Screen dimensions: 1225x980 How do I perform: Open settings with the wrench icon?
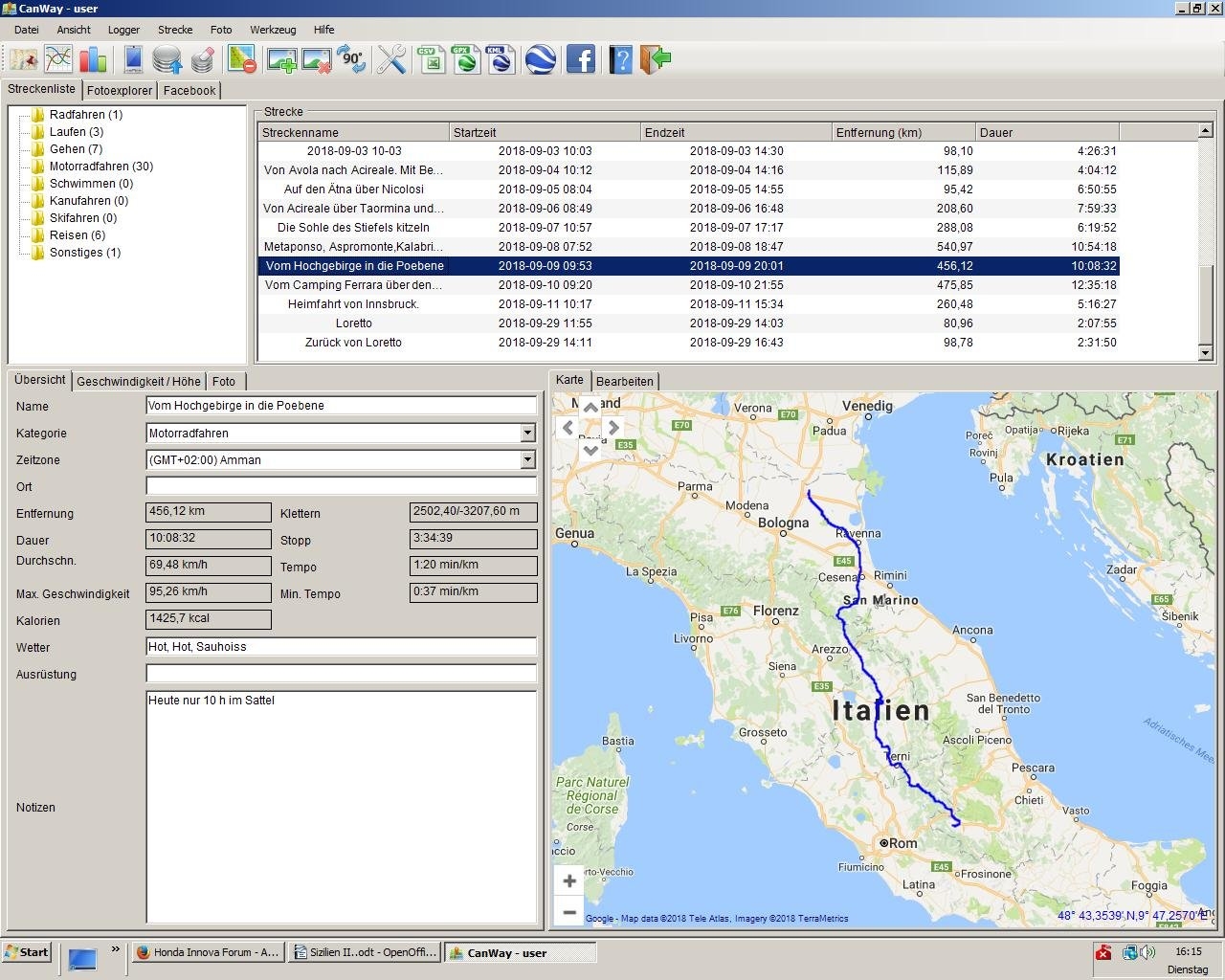[391, 59]
